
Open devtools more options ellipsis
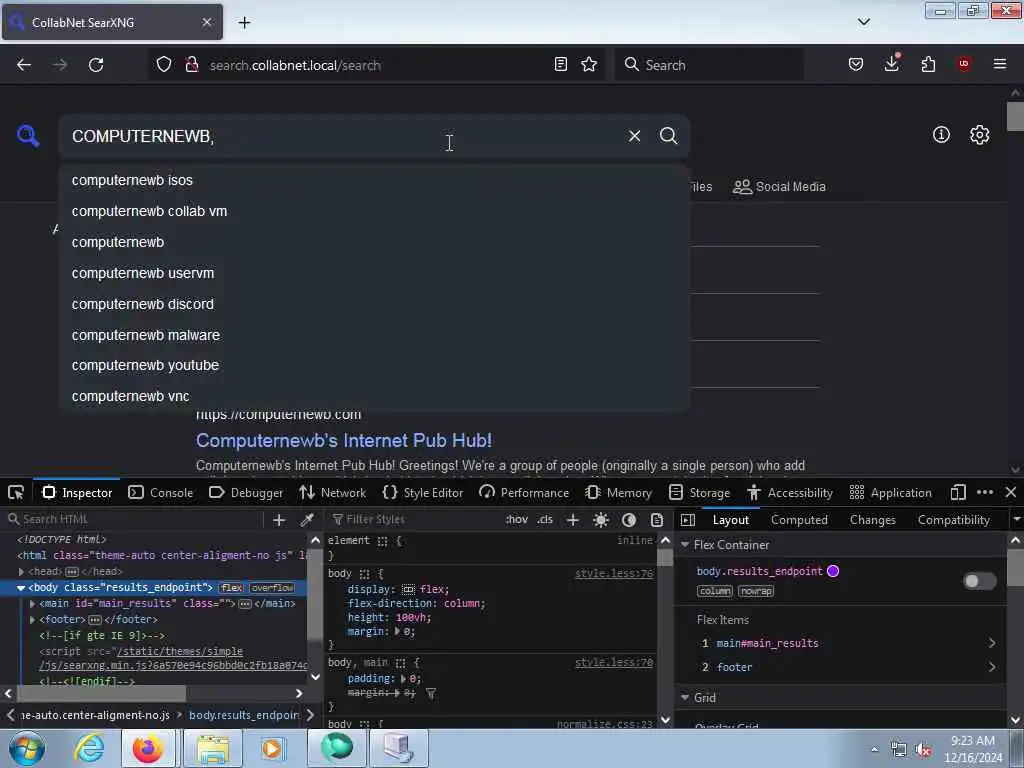pos(985,492)
